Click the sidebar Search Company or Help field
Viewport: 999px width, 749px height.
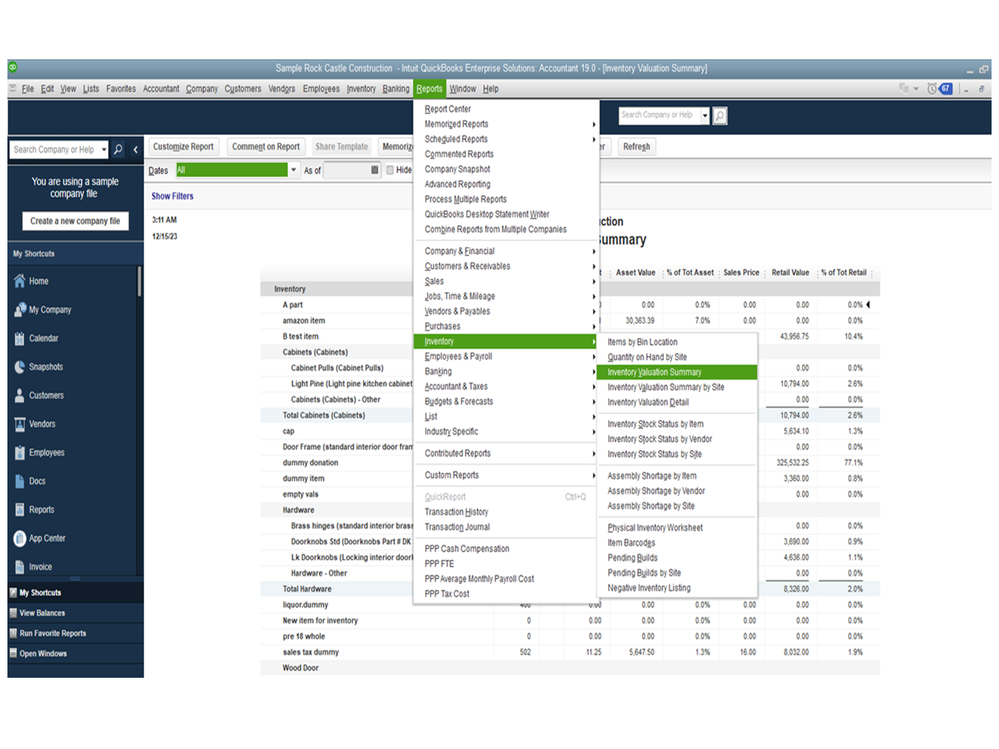[54, 150]
